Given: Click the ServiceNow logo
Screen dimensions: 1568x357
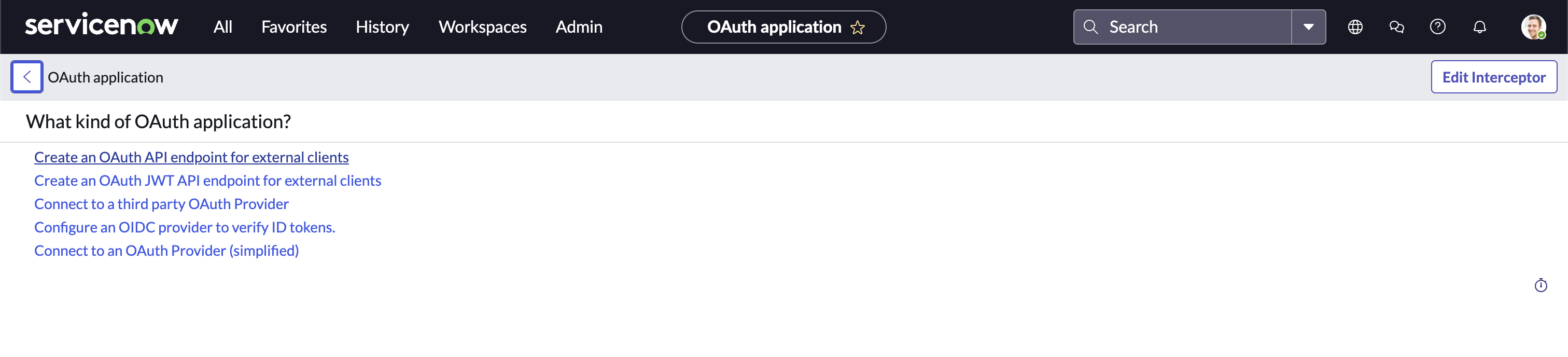Looking at the screenshot, I should tap(101, 26).
